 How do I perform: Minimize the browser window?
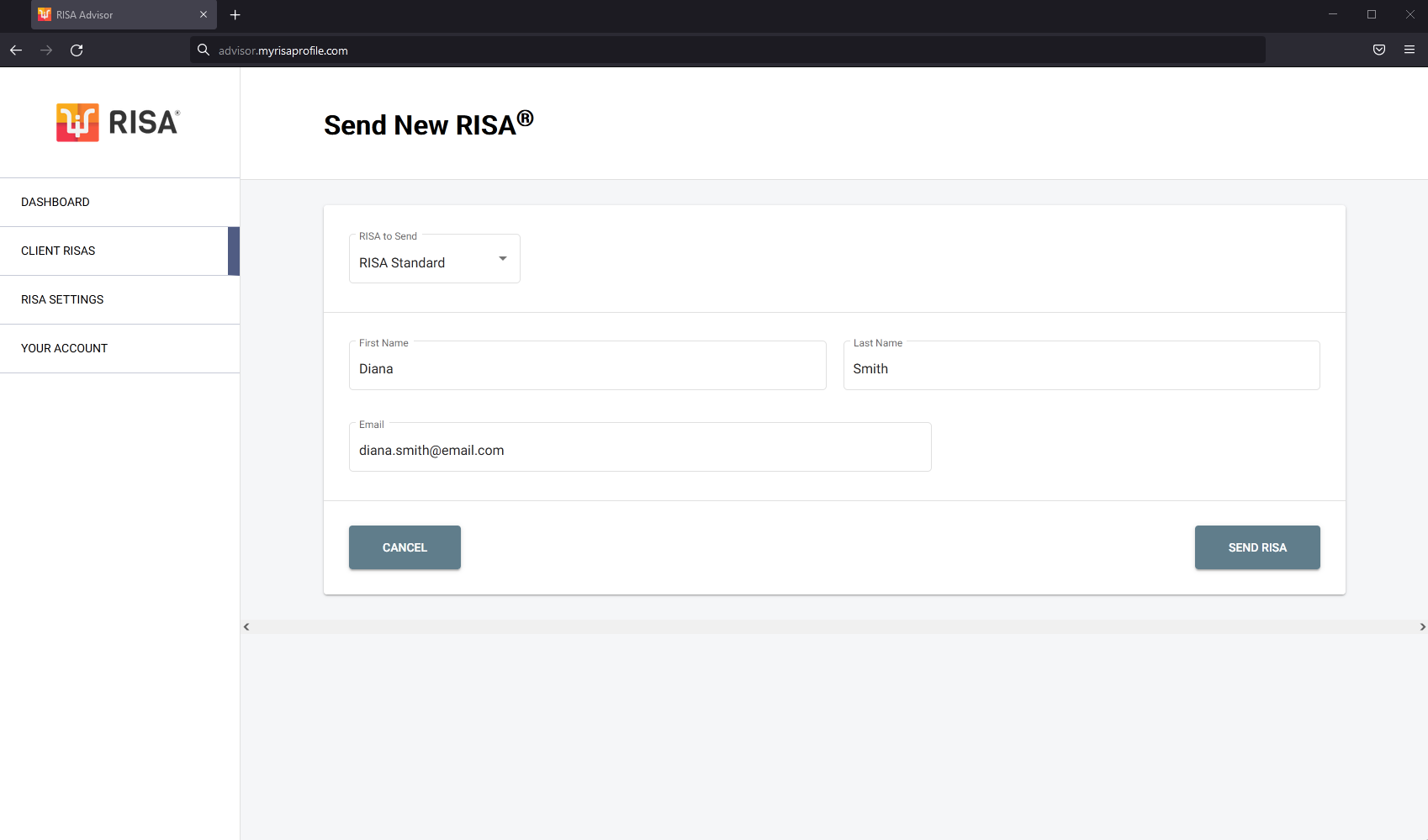[x=1333, y=14]
